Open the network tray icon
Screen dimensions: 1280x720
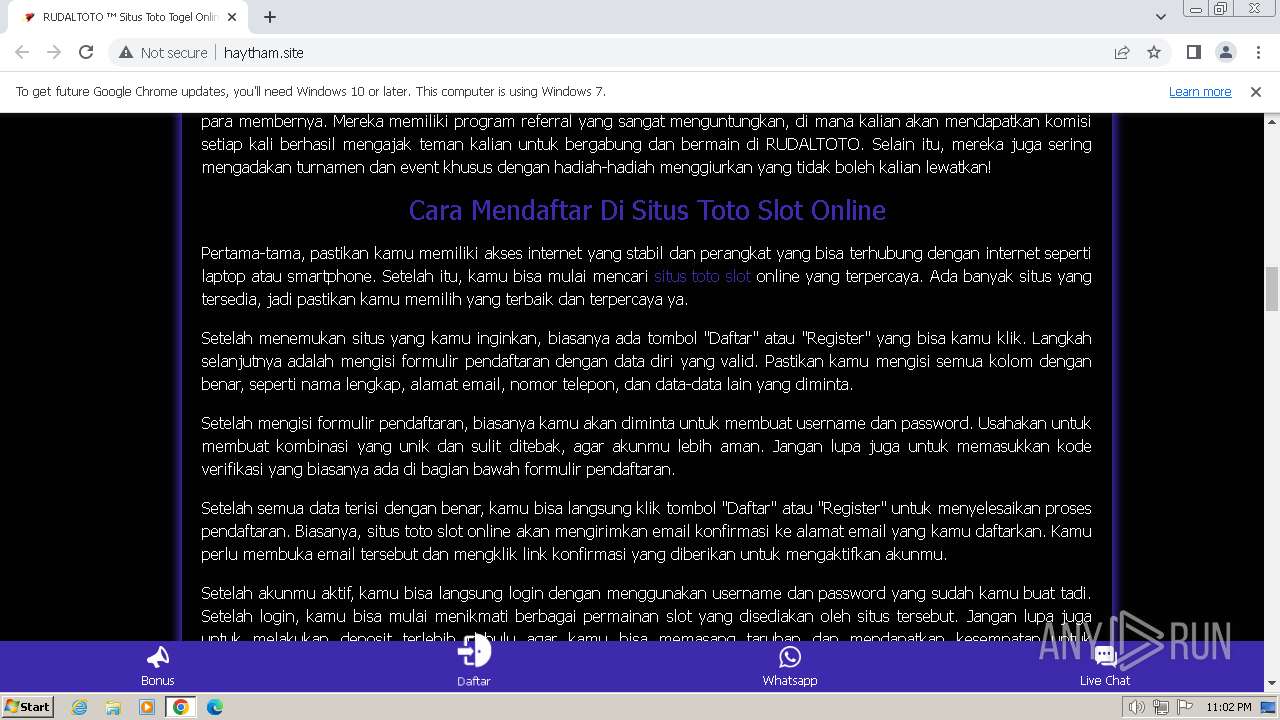[x=1160, y=707]
